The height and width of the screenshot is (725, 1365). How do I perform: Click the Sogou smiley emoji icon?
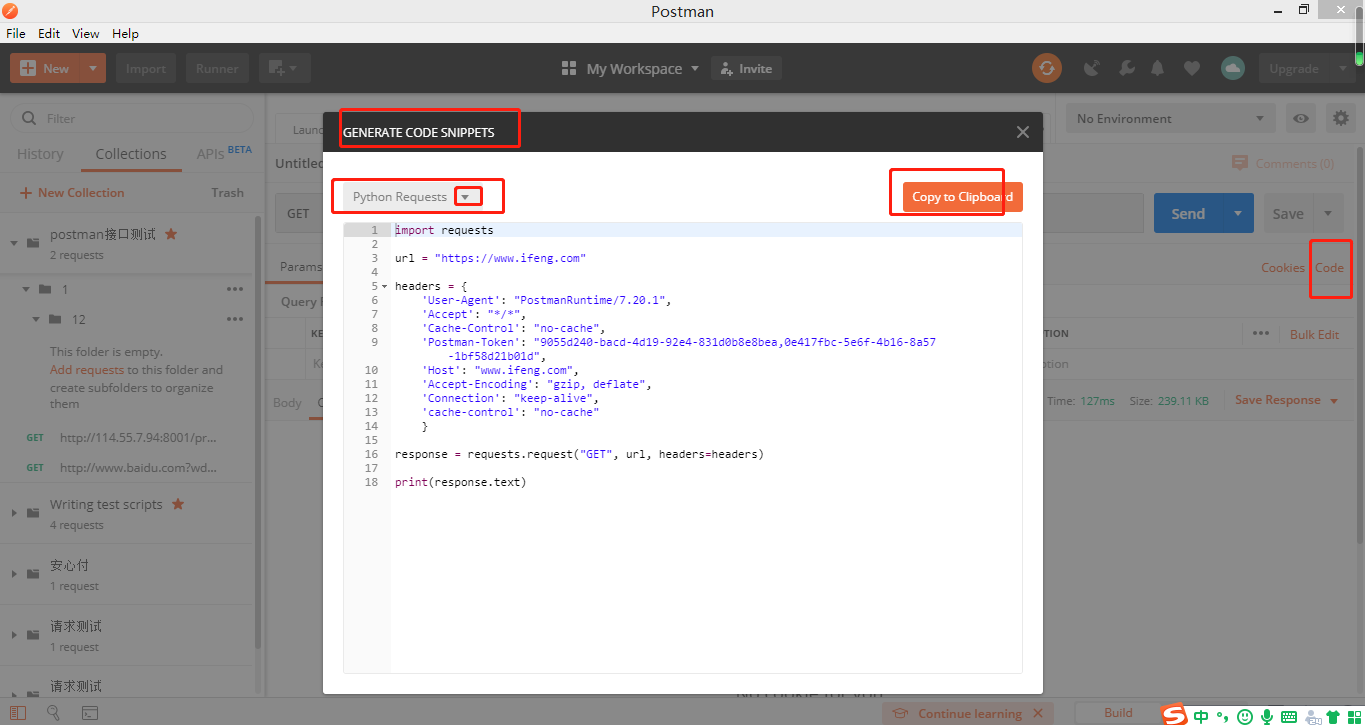[1244, 716]
